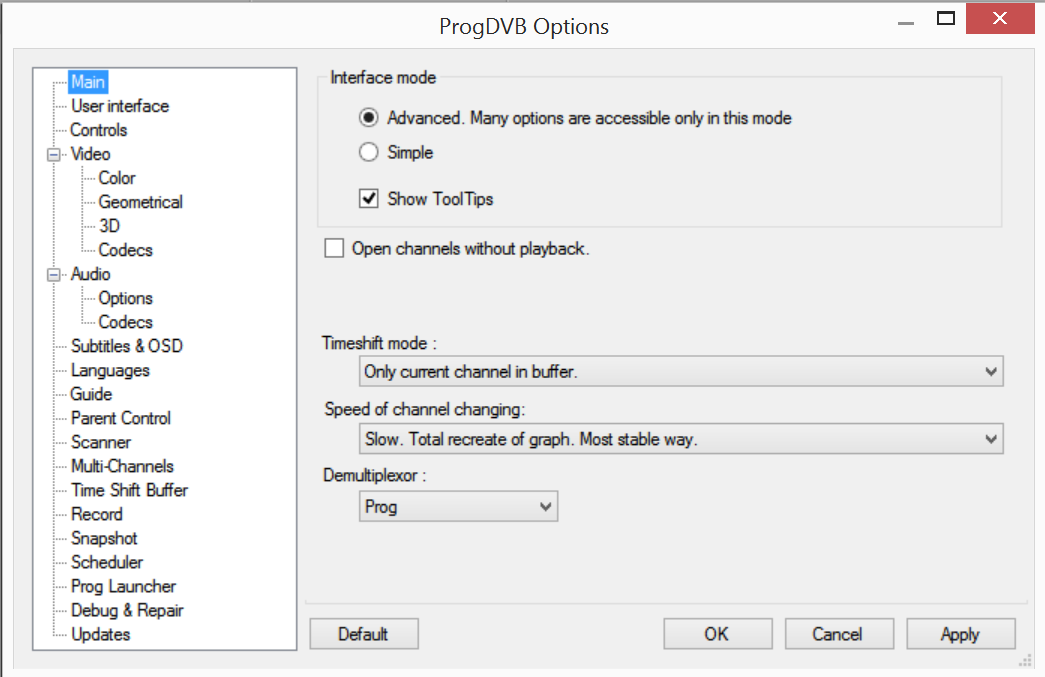The height and width of the screenshot is (677, 1045).
Task: Enable Open channels without playback
Action: pos(334,249)
